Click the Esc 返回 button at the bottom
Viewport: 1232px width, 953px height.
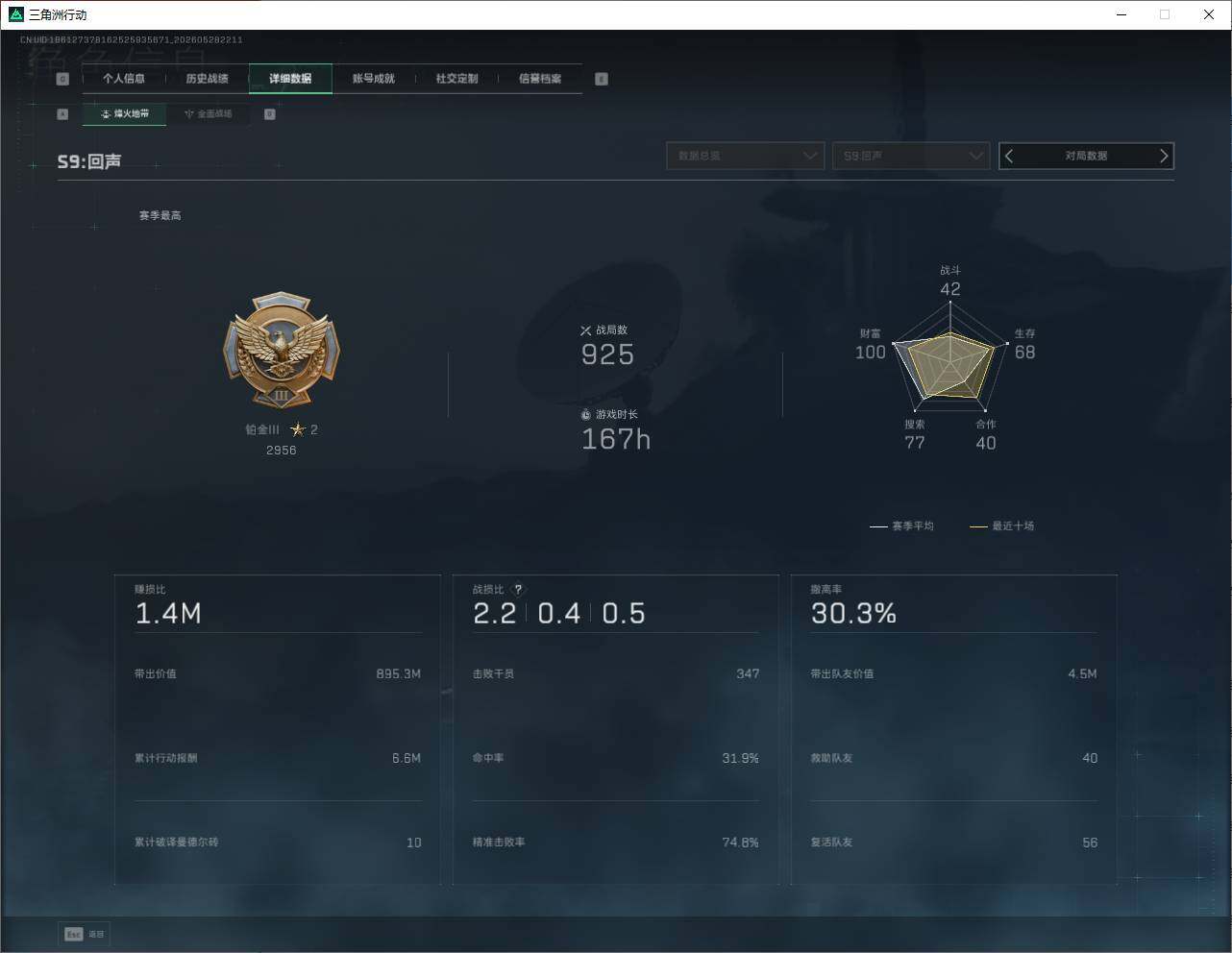click(86, 934)
